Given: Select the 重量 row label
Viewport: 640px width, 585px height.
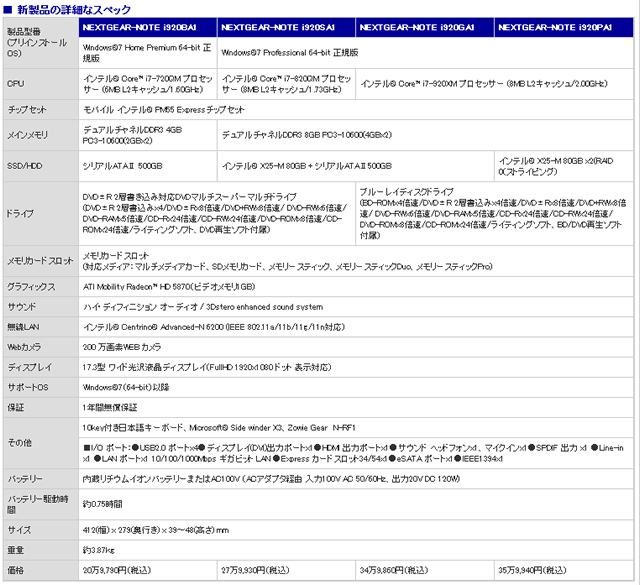Looking at the screenshot, I should pos(41,550).
